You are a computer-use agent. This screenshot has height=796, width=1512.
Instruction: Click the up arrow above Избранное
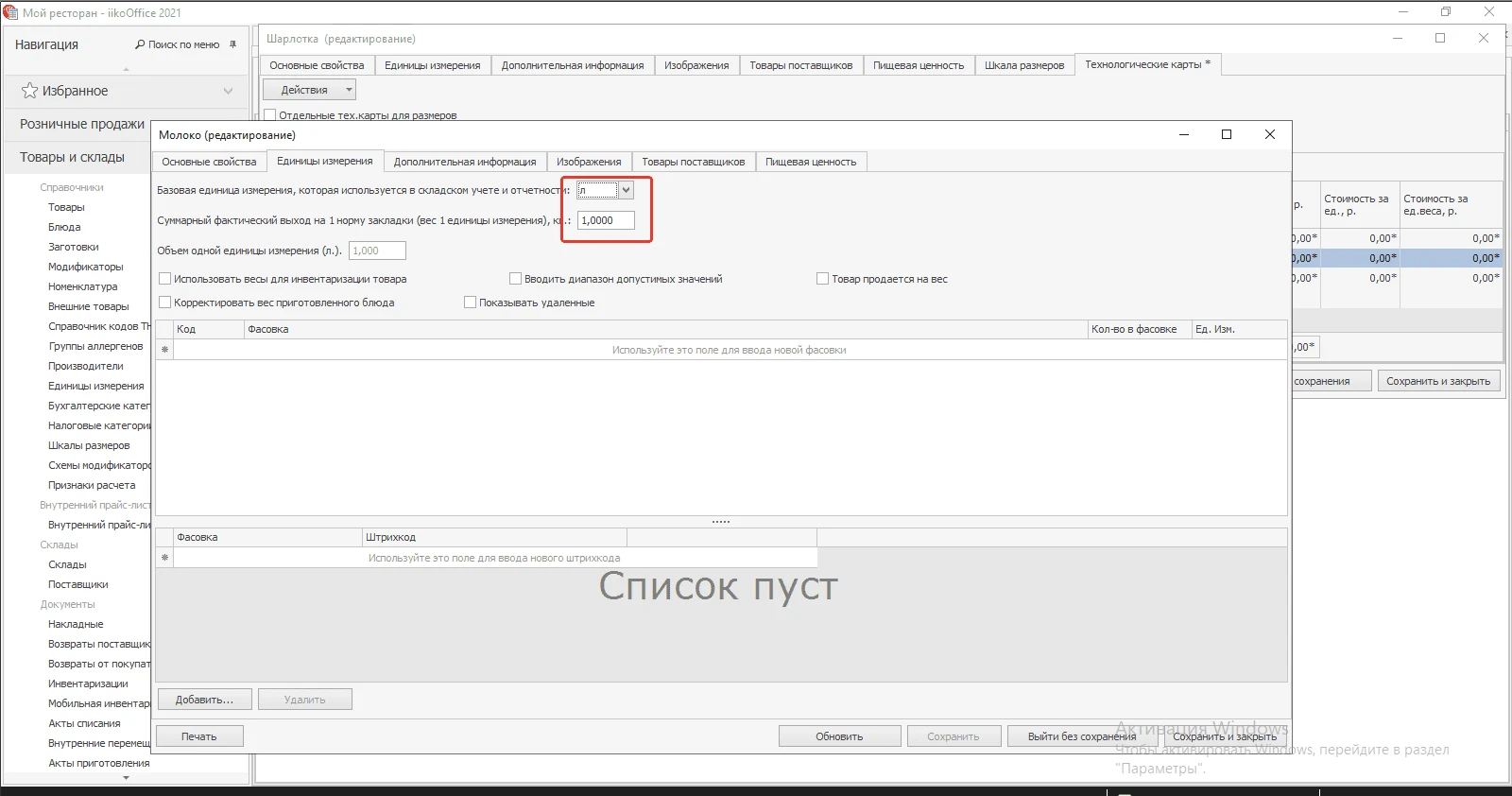pos(126,69)
